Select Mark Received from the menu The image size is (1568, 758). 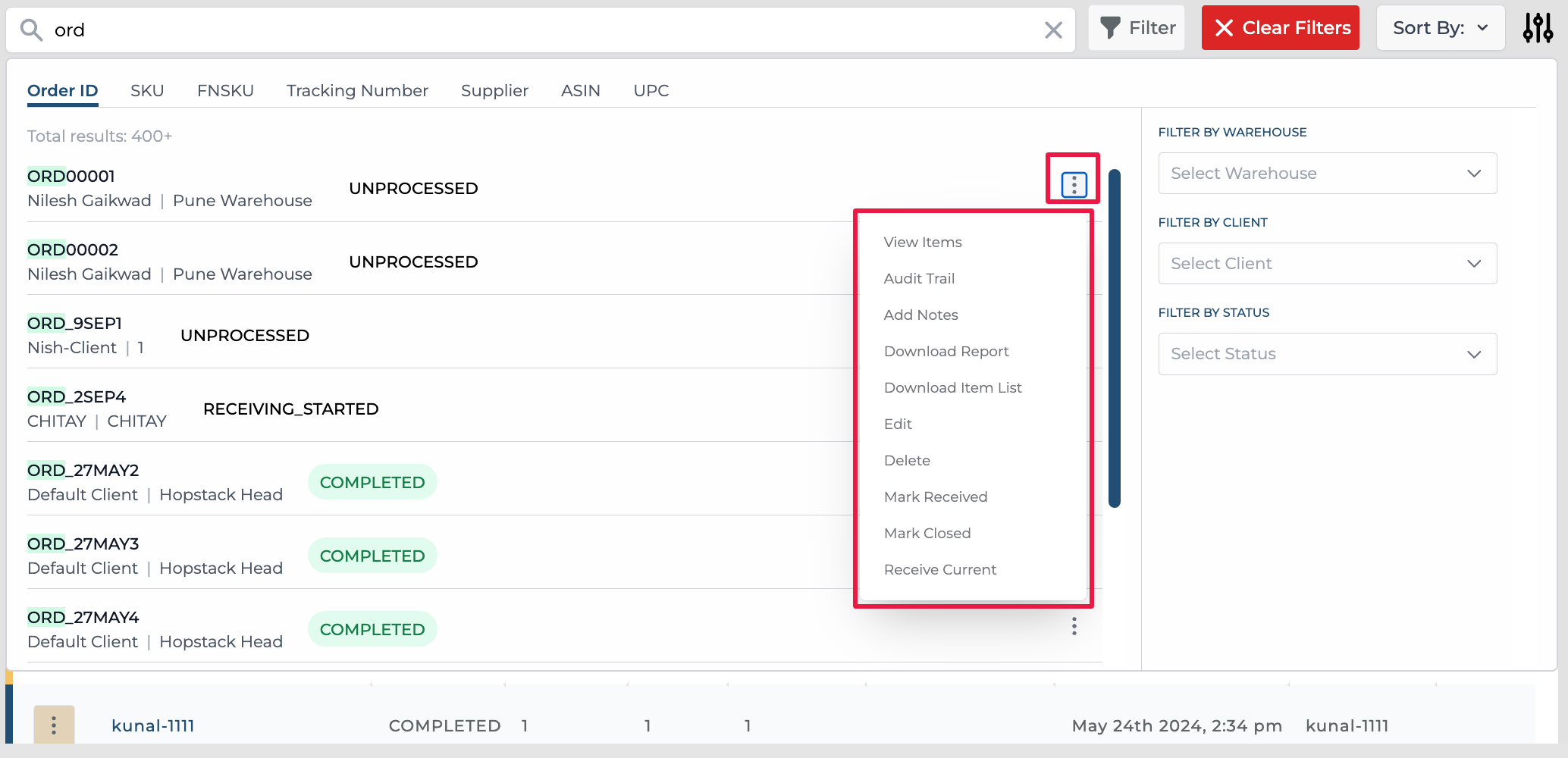coord(936,497)
